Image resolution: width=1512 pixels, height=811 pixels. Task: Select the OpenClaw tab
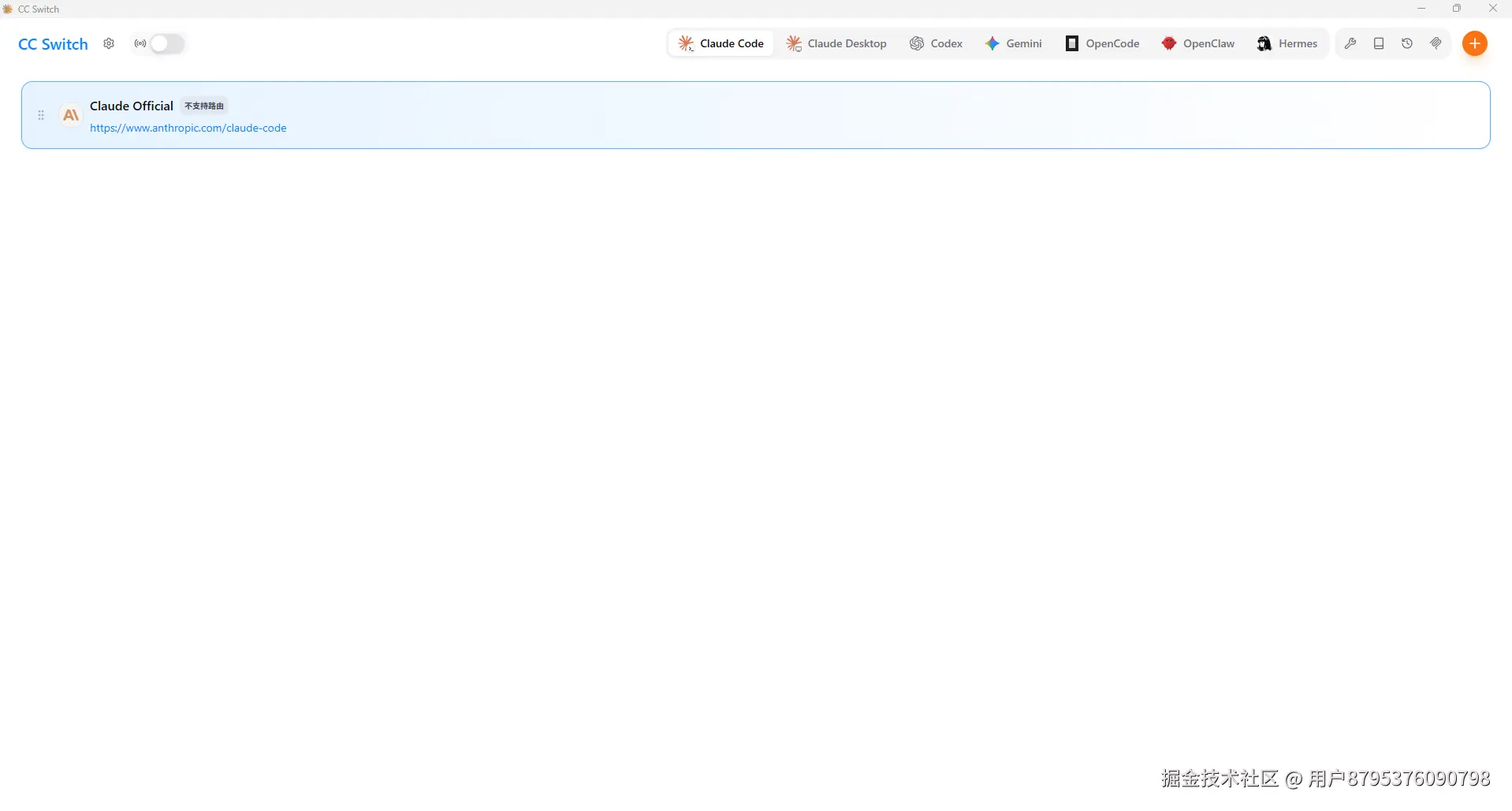point(1198,43)
